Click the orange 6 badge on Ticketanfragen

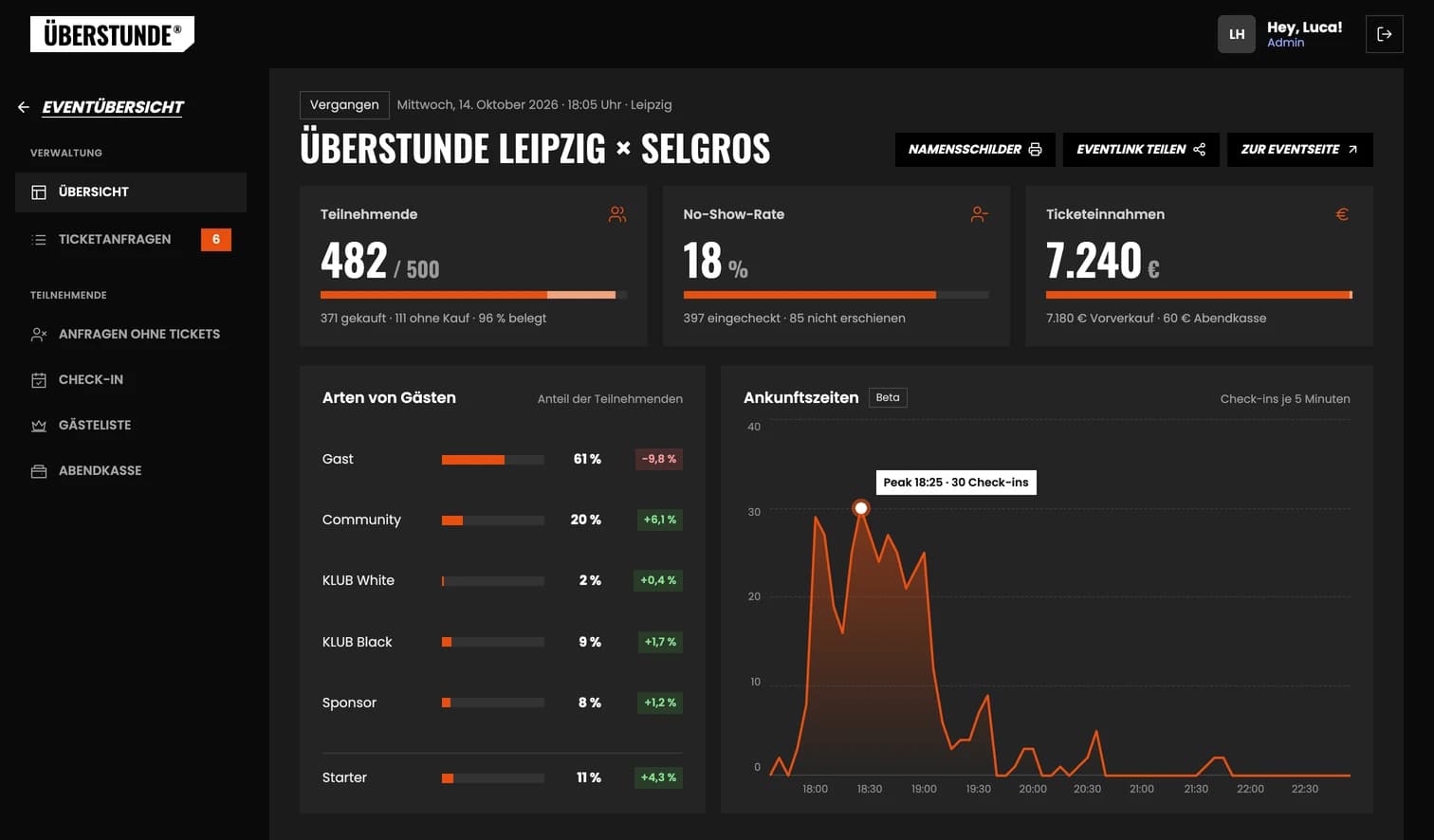[216, 240]
